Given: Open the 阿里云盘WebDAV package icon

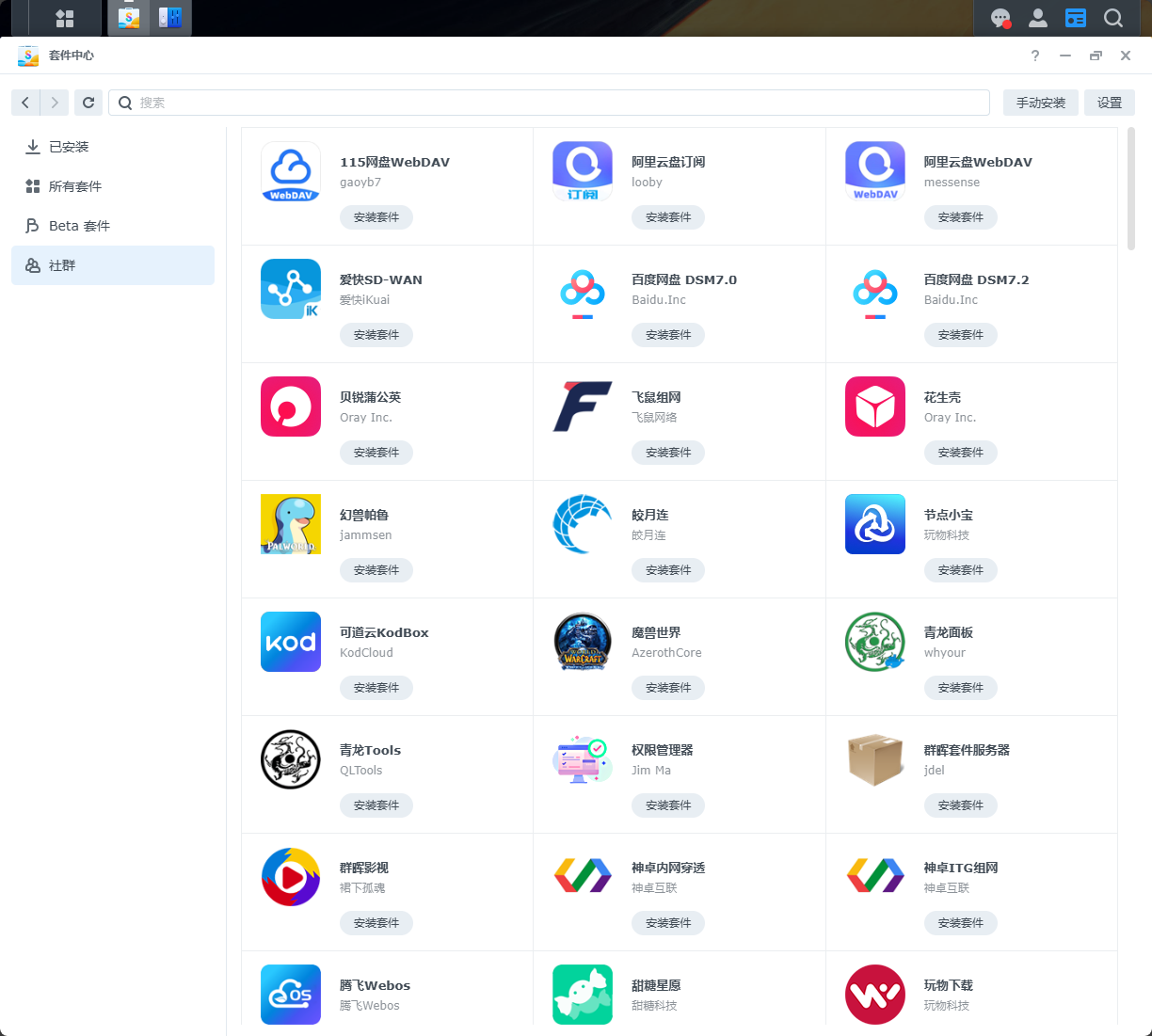Looking at the screenshot, I should (875, 171).
